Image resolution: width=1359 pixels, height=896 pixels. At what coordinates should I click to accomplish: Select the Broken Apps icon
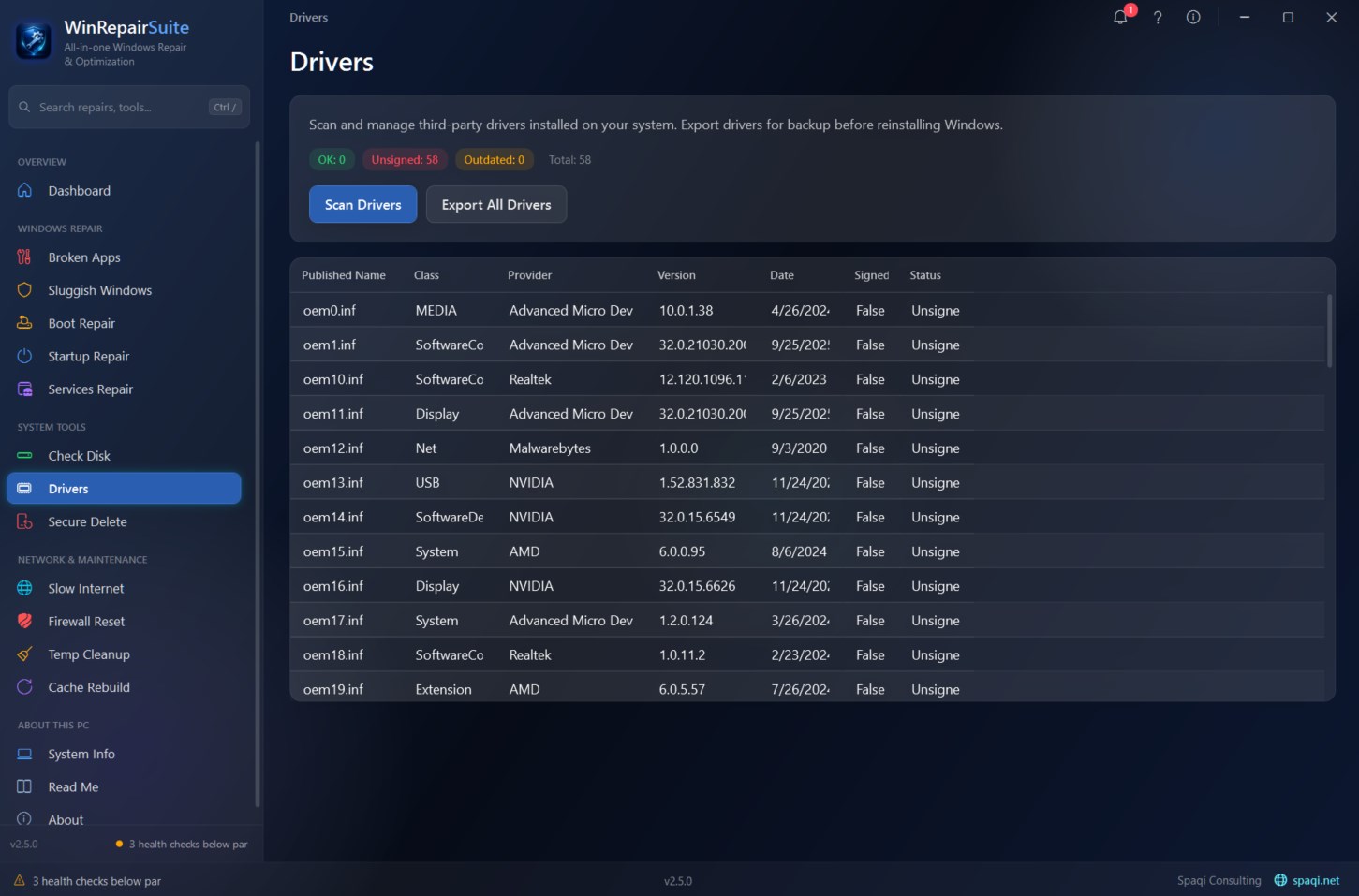(x=25, y=257)
